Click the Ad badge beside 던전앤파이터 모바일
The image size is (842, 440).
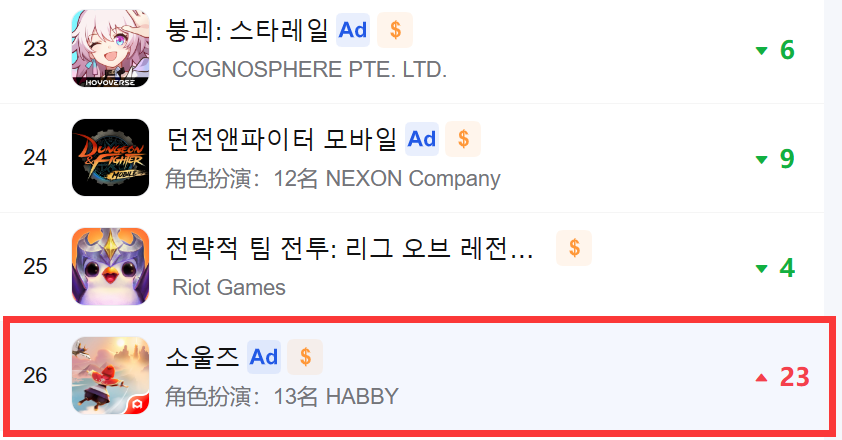422,139
